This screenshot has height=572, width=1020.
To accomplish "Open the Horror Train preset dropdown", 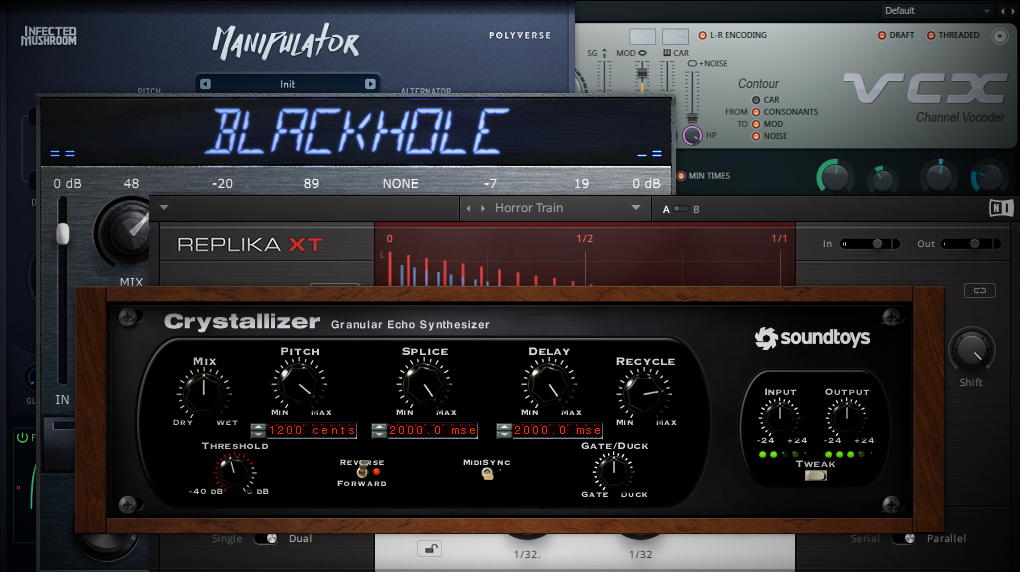I will point(636,208).
